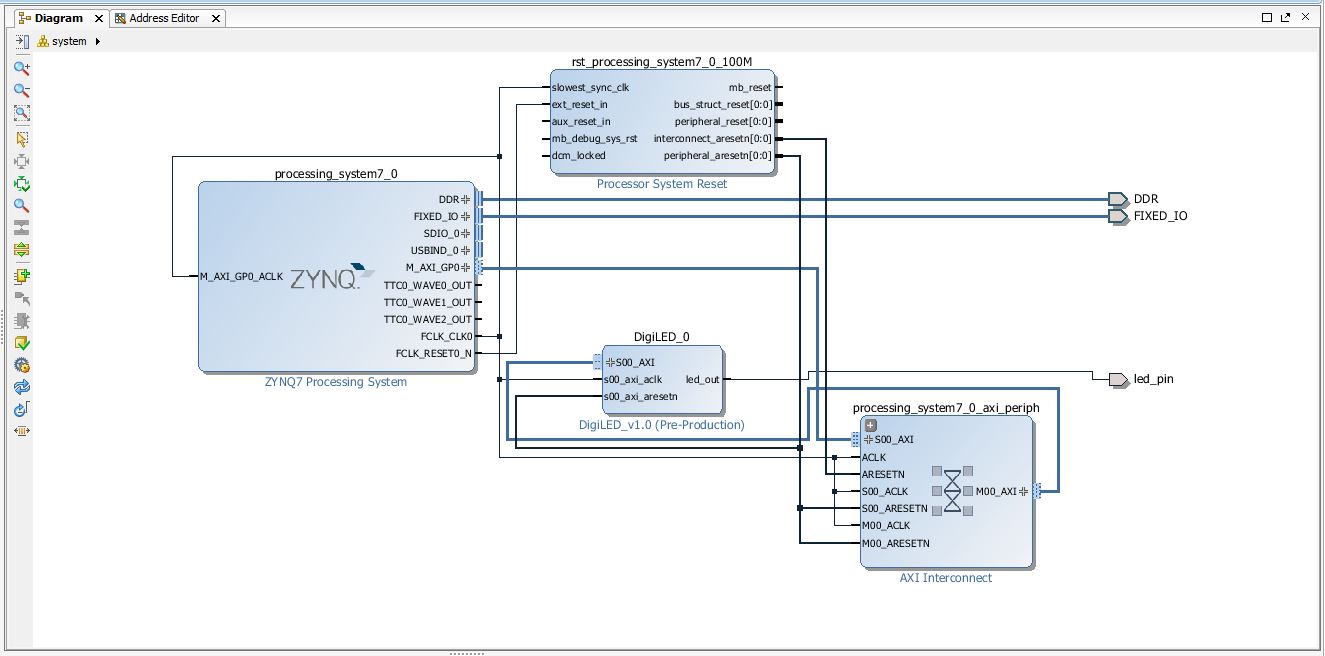Click the Add IP icon with green plus
1325x656 pixels.
pos(21,276)
